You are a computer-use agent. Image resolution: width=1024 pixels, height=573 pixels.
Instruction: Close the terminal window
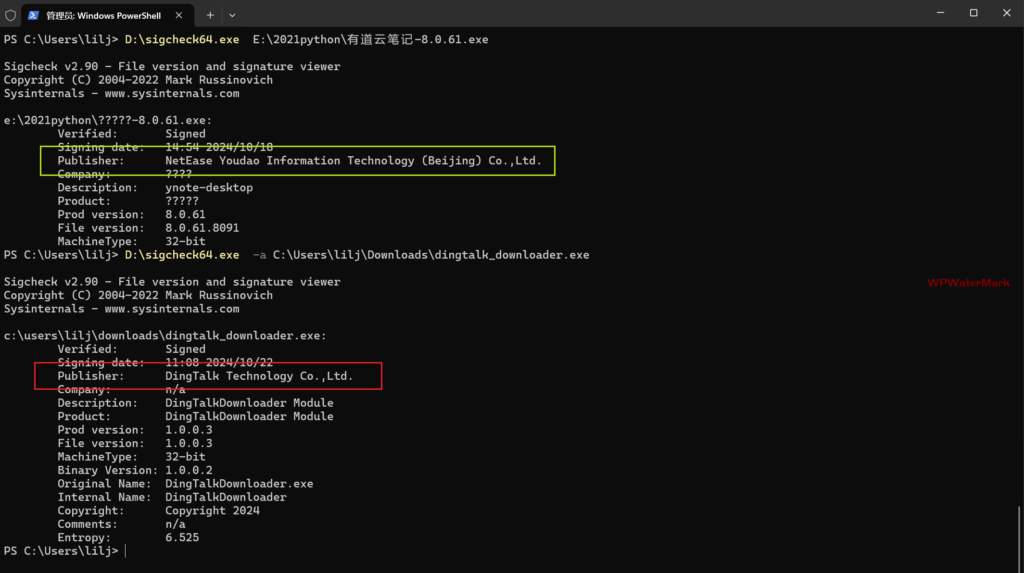tap(1006, 13)
